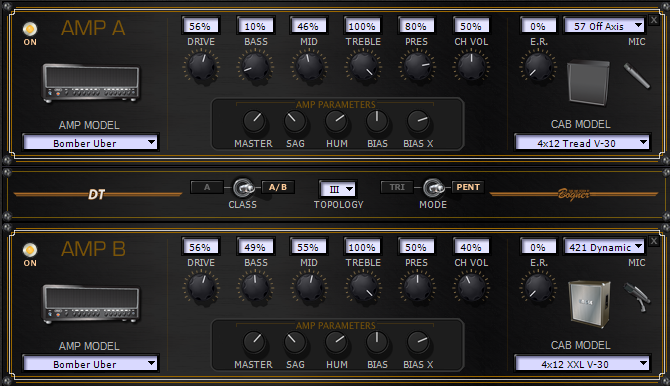Flip the CLASS toggle switch
The image size is (670, 386).
click(x=243, y=187)
